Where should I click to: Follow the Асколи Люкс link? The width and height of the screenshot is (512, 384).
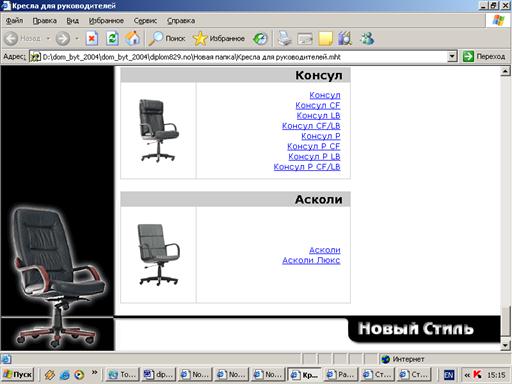coord(311,260)
